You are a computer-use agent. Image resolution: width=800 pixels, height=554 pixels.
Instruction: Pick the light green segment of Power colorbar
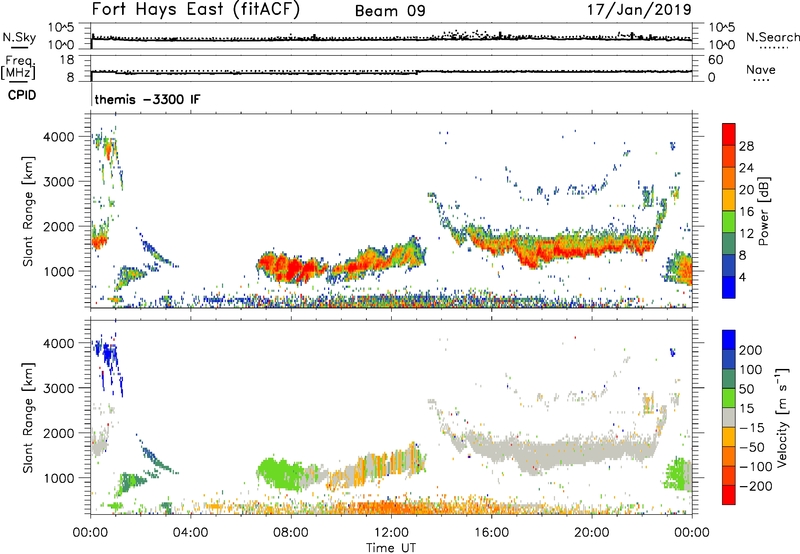click(729, 222)
